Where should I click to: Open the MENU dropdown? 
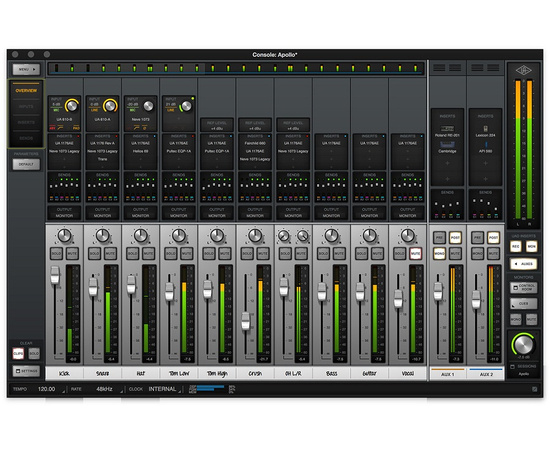(26, 69)
